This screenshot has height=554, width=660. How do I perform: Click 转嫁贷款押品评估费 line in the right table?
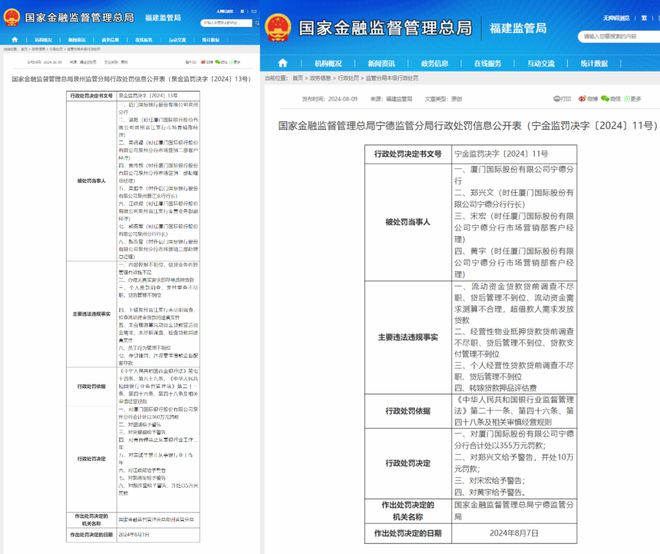pyautogui.click(x=495, y=388)
